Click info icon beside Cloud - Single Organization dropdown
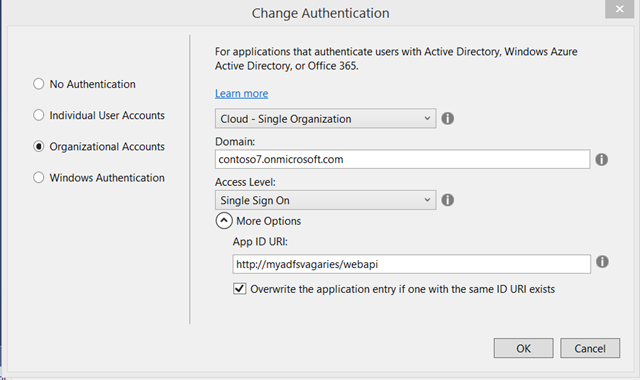Viewport: 640px width, 380px height. [x=447, y=118]
